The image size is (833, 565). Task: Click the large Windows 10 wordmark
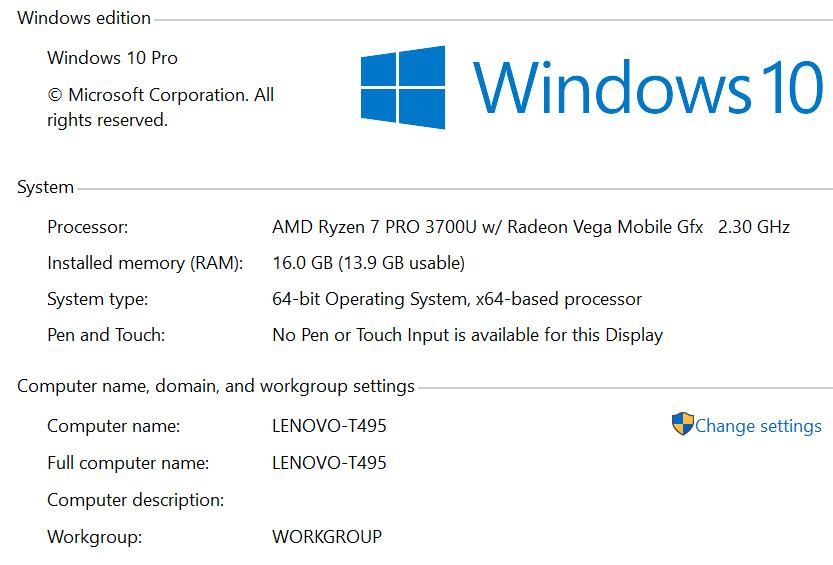point(649,87)
